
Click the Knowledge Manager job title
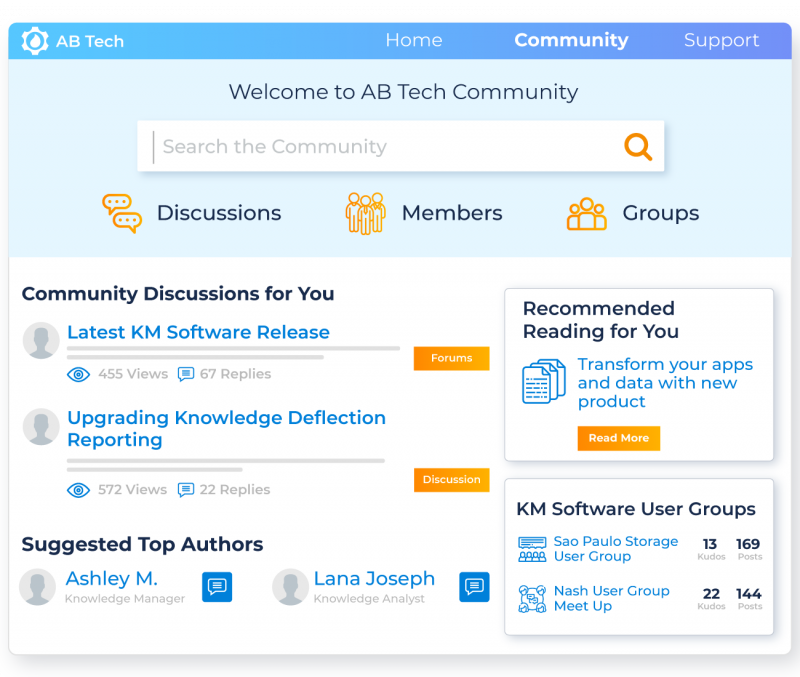point(125,599)
